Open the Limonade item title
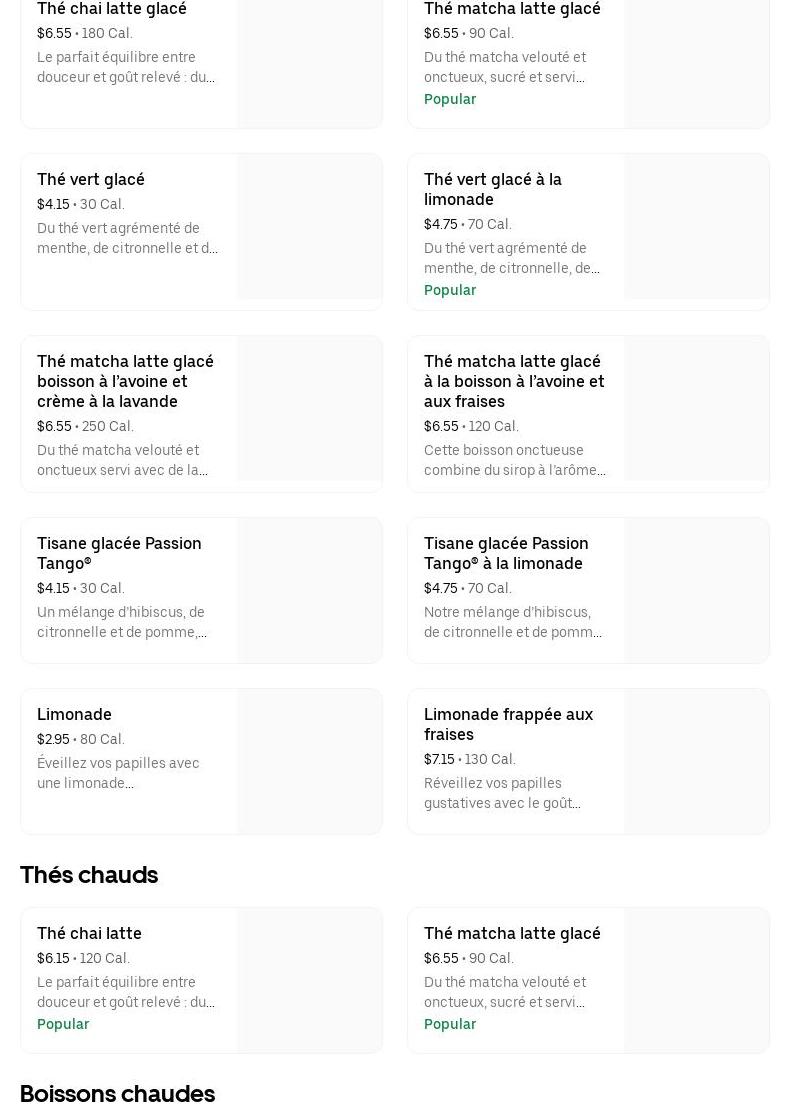The width and height of the screenshot is (804, 1115). coord(74,714)
